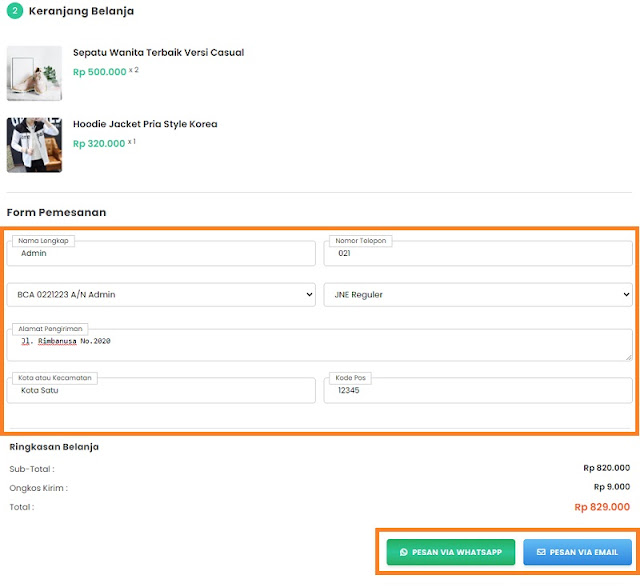Focus the Alamat Pengiriman text area
Image resolution: width=640 pixels, height=587 pixels.
[319, 345]
